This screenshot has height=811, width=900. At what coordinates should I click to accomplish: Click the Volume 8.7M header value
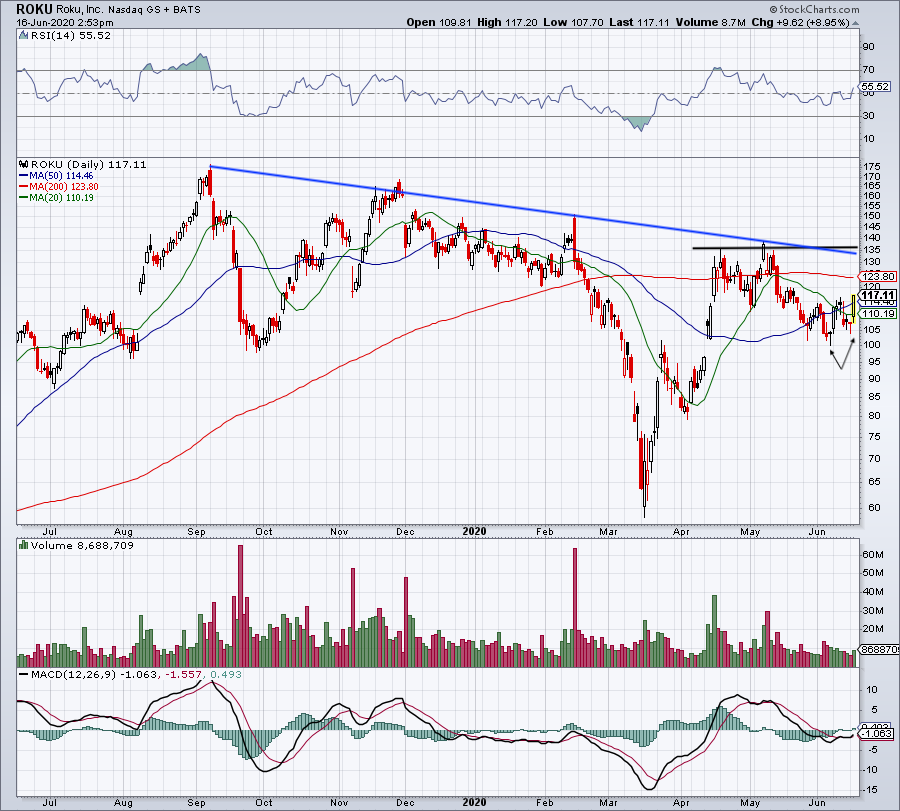tap(711, 22)
